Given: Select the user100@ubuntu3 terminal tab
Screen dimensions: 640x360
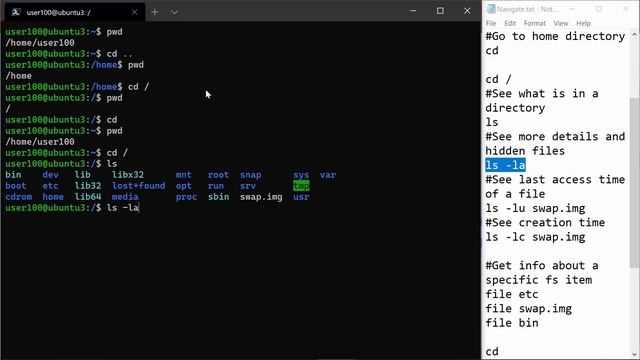Looking at the screenshot, I should point(75,12).
